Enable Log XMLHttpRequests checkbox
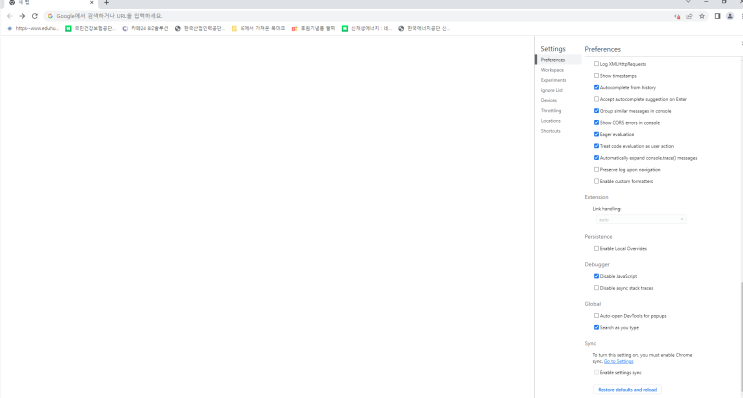Screen dimensions: 743x398 (x=597, y=63)
